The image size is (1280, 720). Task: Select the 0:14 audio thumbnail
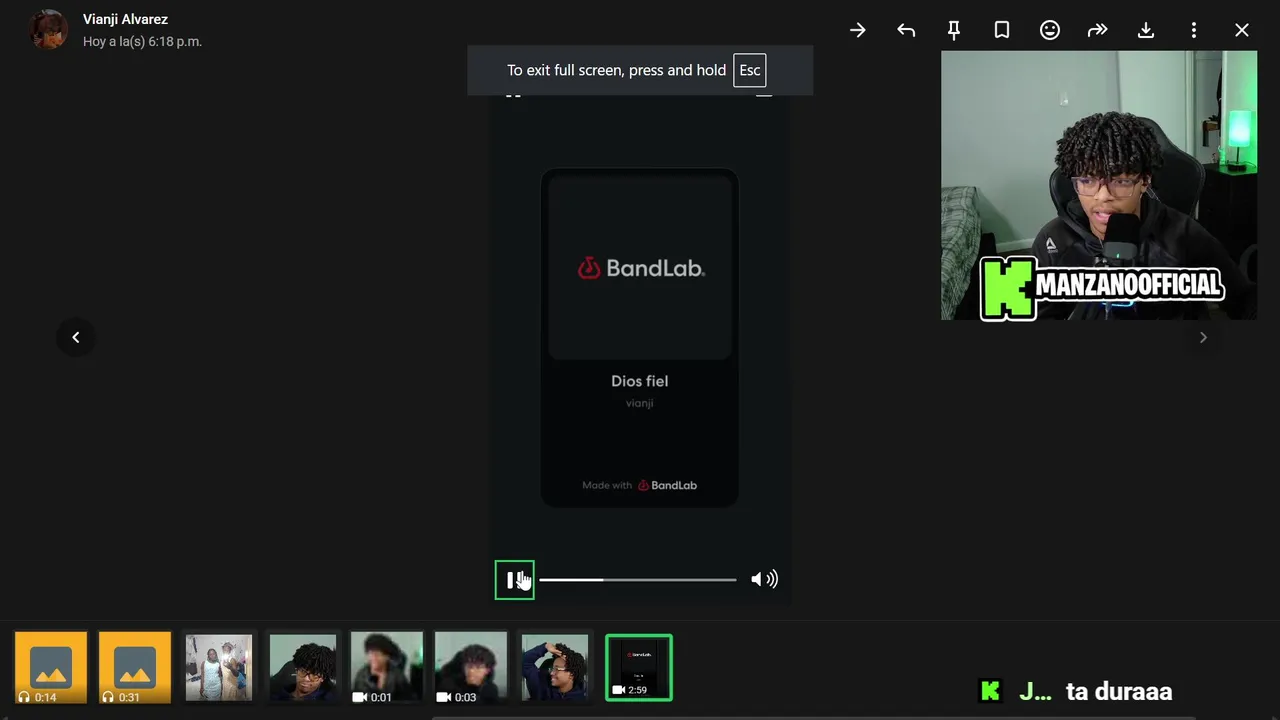pos(51,667)
